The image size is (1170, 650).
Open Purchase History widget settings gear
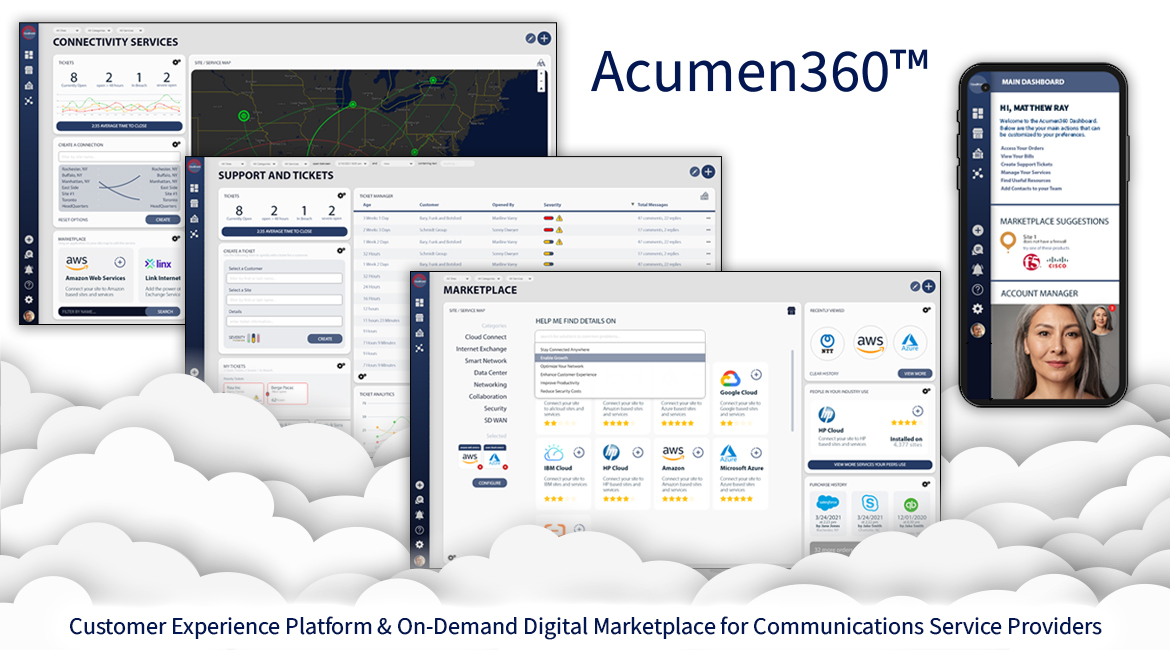click(926, 484)
